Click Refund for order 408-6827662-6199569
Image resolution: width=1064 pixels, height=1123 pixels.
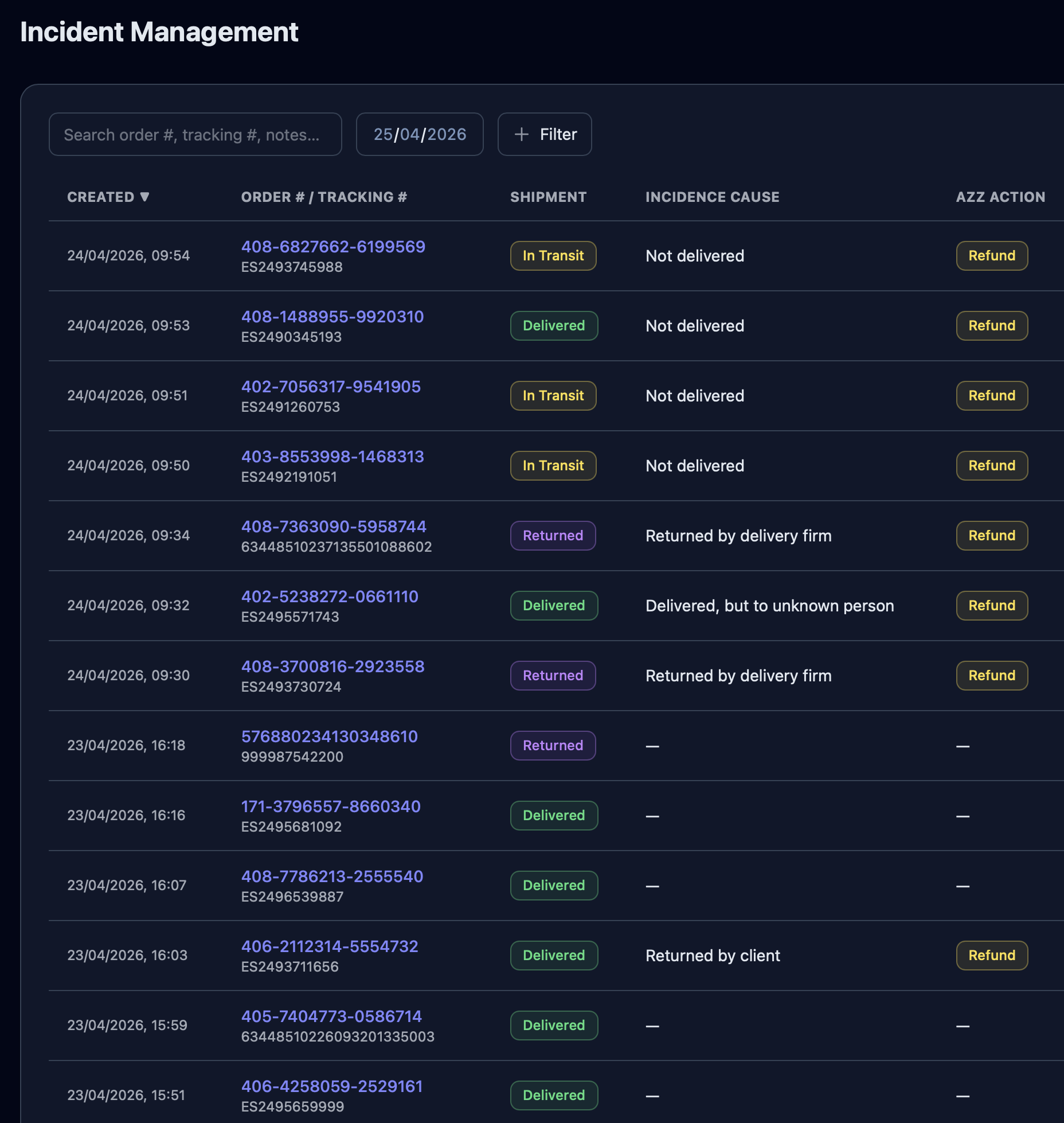pos(991,256)
